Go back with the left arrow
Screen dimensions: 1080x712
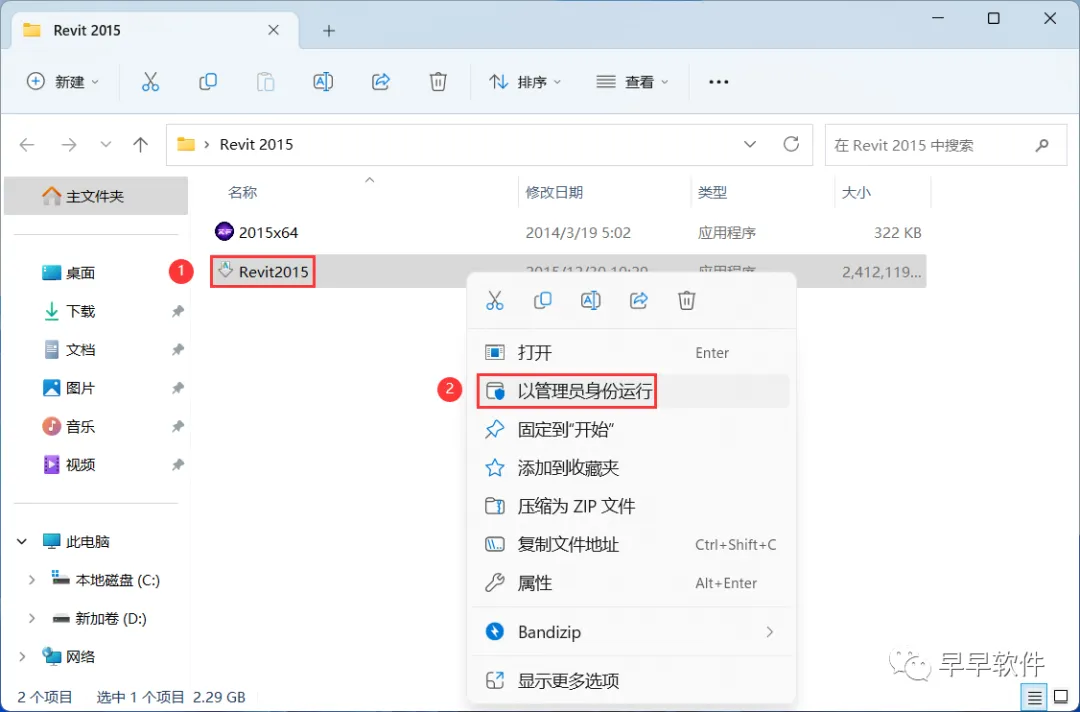point(27,145)
